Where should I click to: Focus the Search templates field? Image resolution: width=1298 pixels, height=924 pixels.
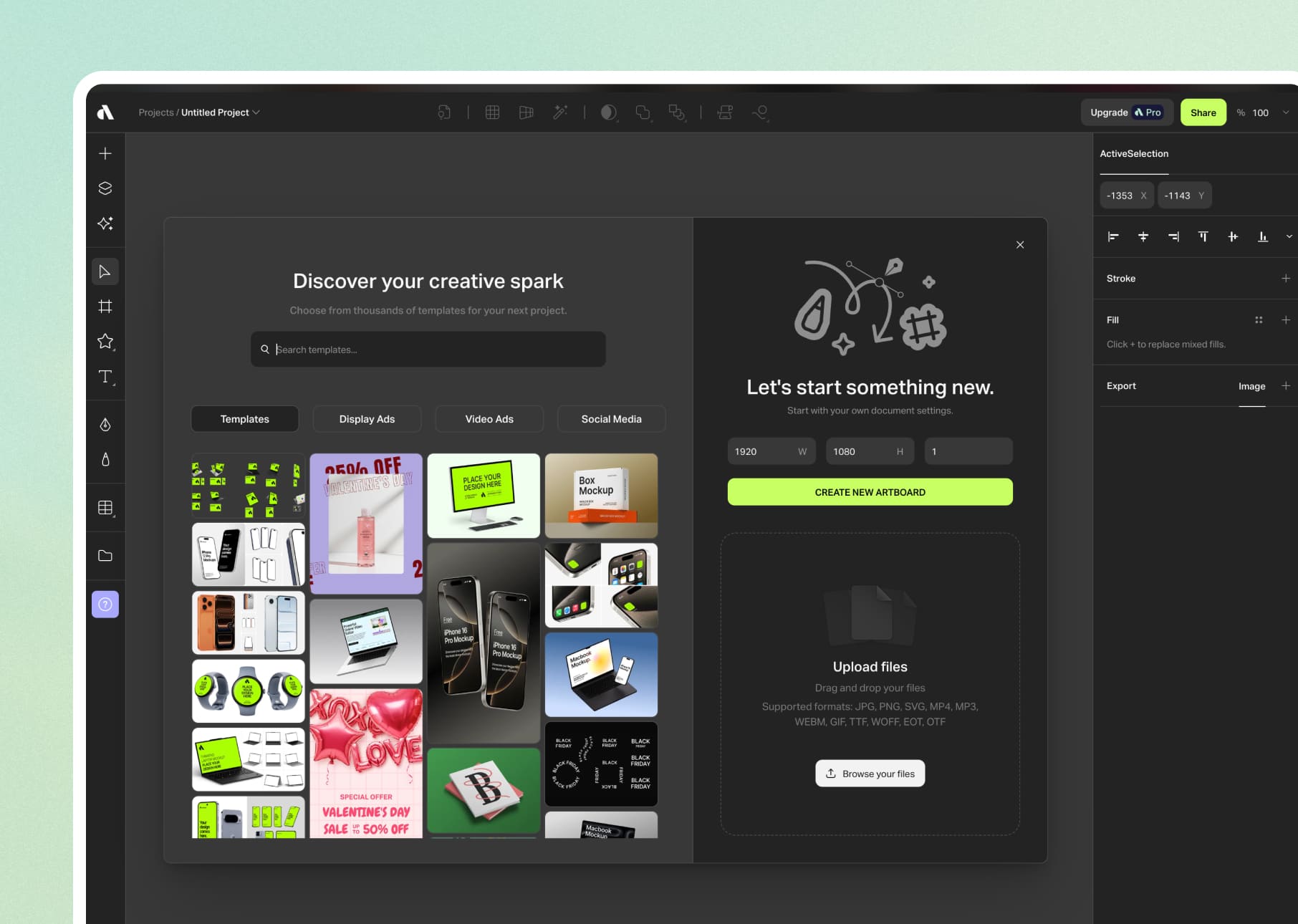(x=428, y=350)
